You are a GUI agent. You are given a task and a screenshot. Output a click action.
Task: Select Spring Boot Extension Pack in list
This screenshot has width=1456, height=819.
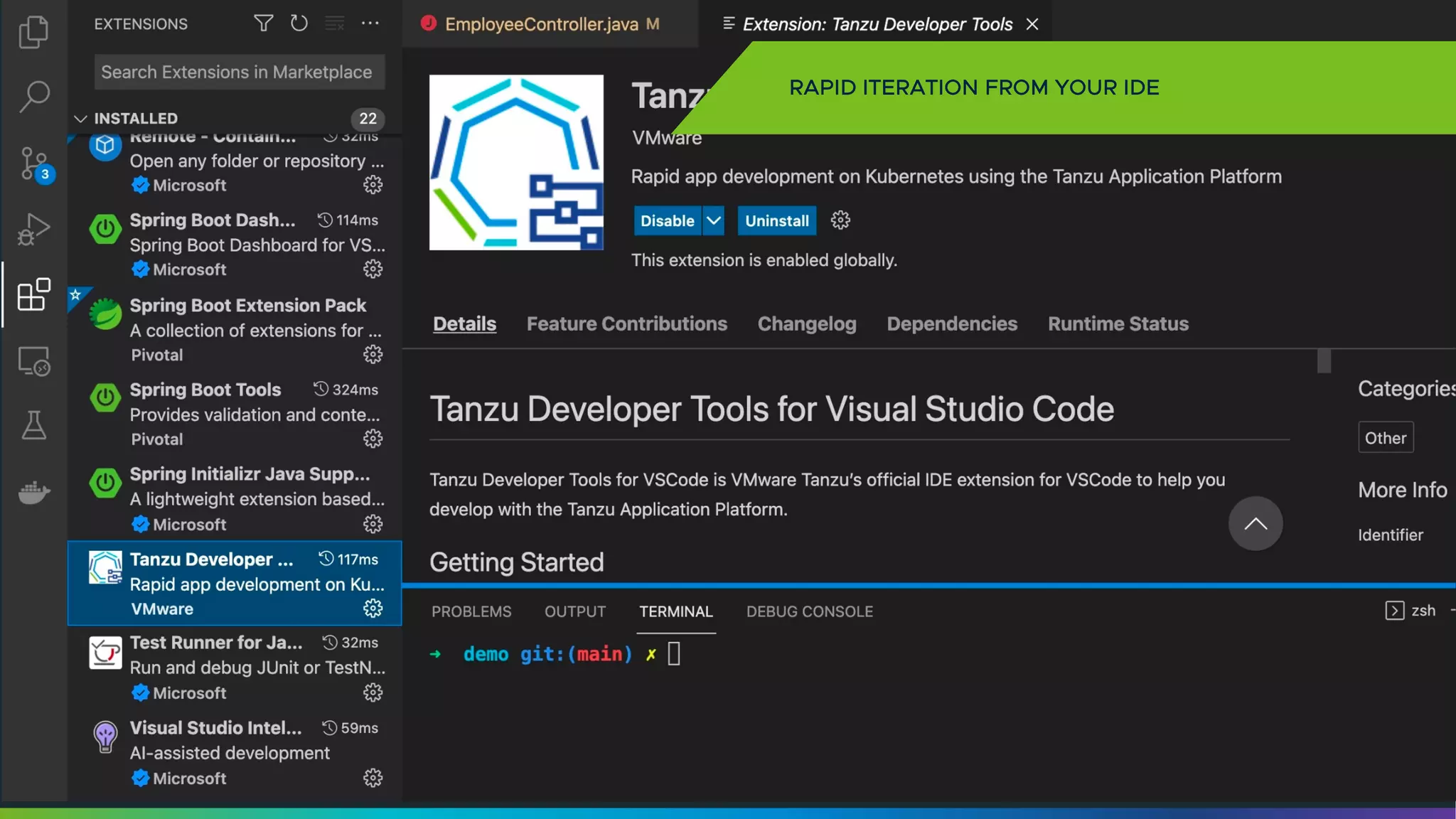point(235,329)
